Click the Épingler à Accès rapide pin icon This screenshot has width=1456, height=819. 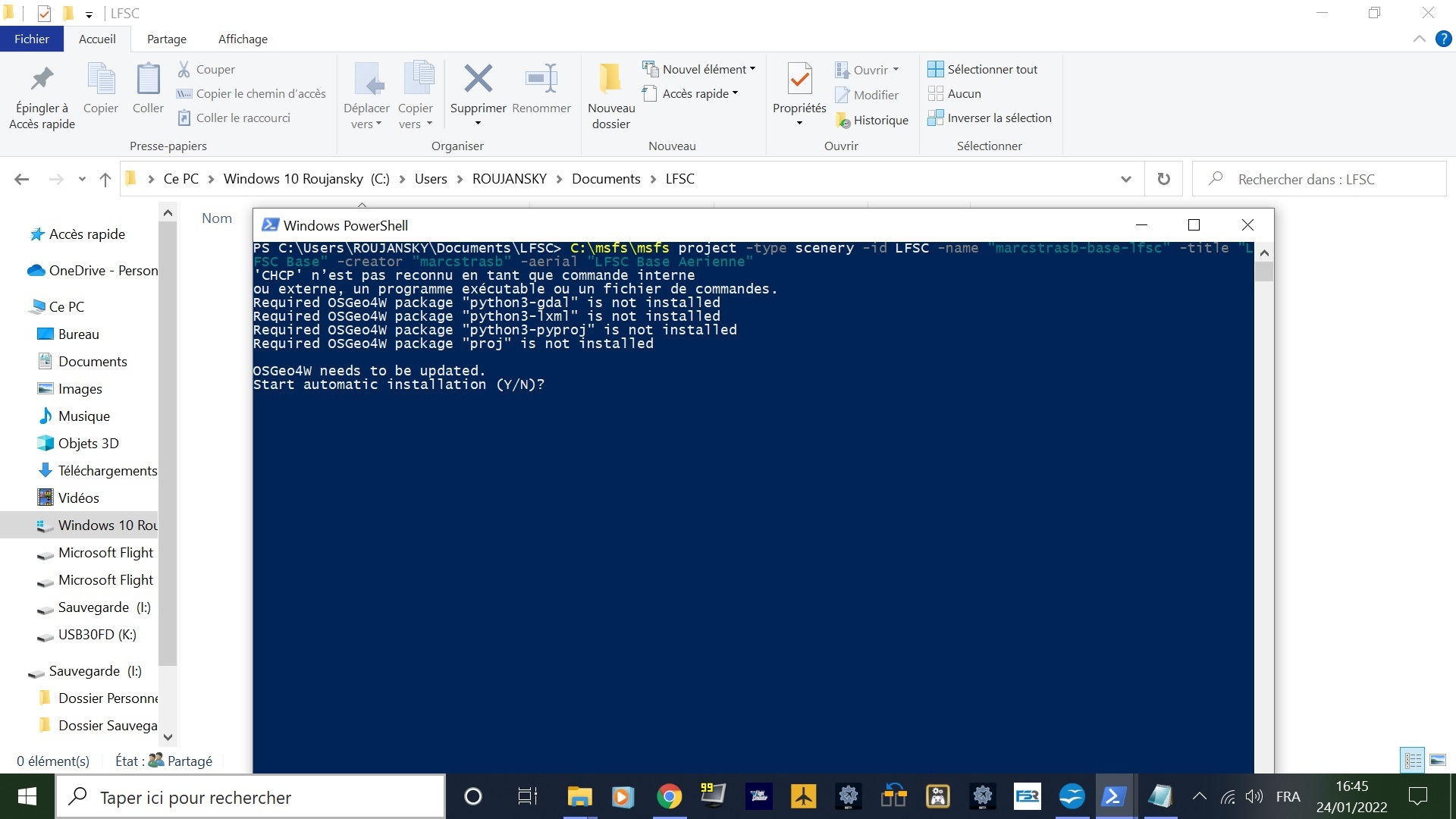point(42,79)
